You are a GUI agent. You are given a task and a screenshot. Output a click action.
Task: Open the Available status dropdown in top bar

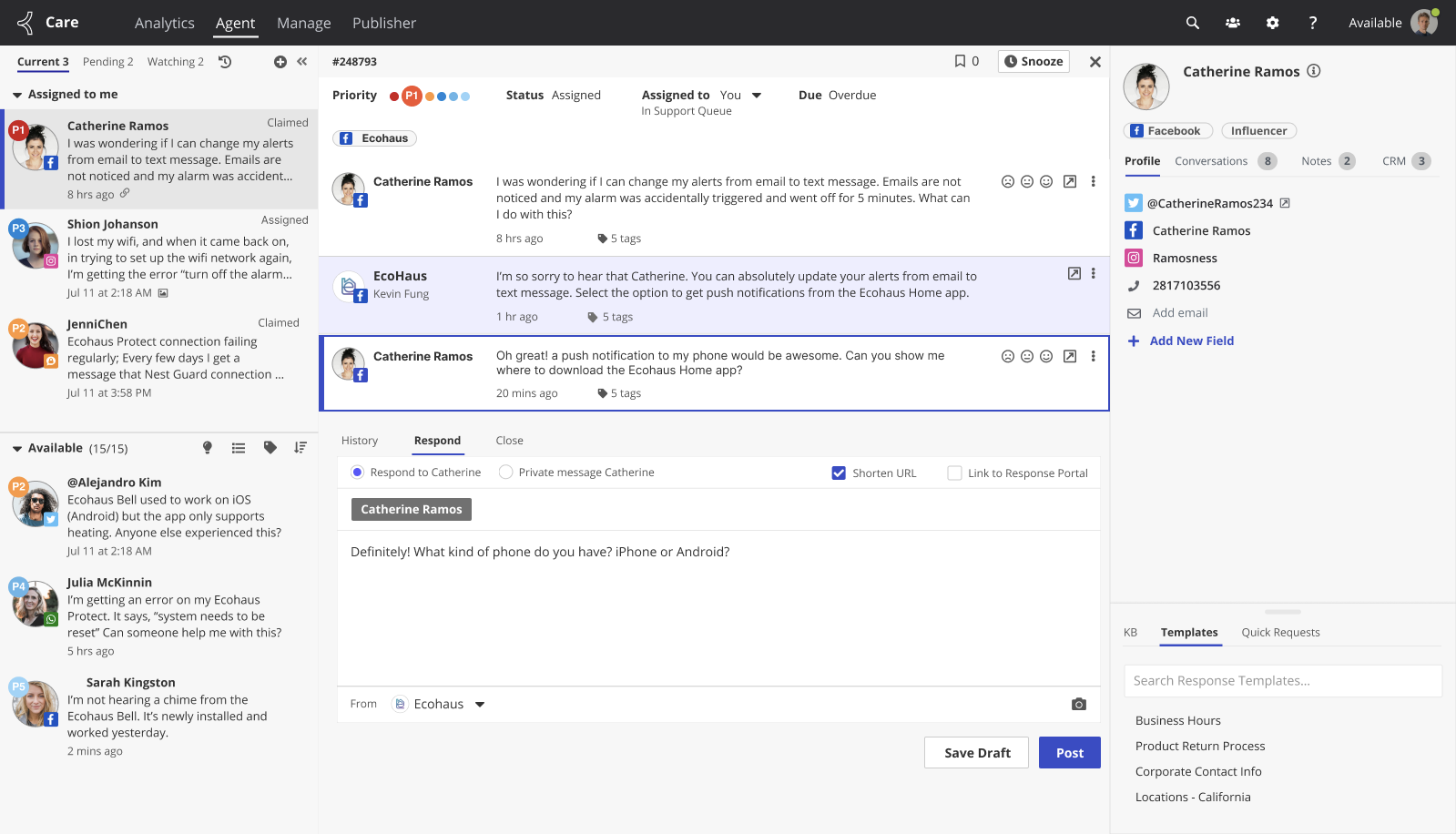1375,23
